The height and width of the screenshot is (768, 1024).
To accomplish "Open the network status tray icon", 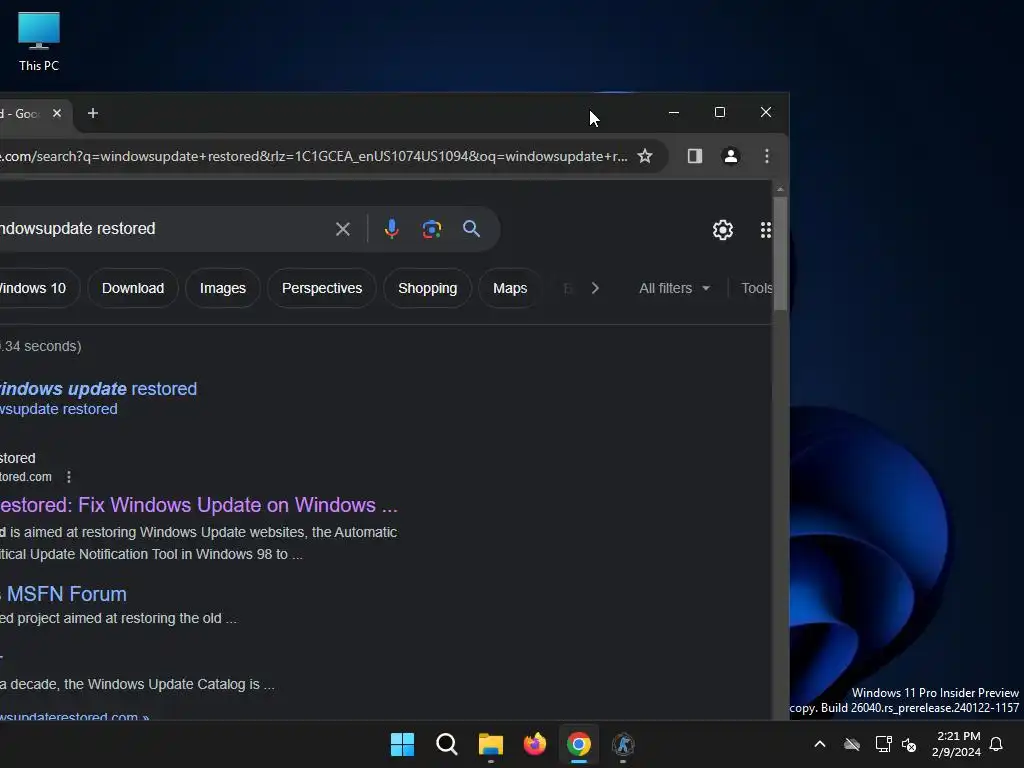I will pos(883,744).
